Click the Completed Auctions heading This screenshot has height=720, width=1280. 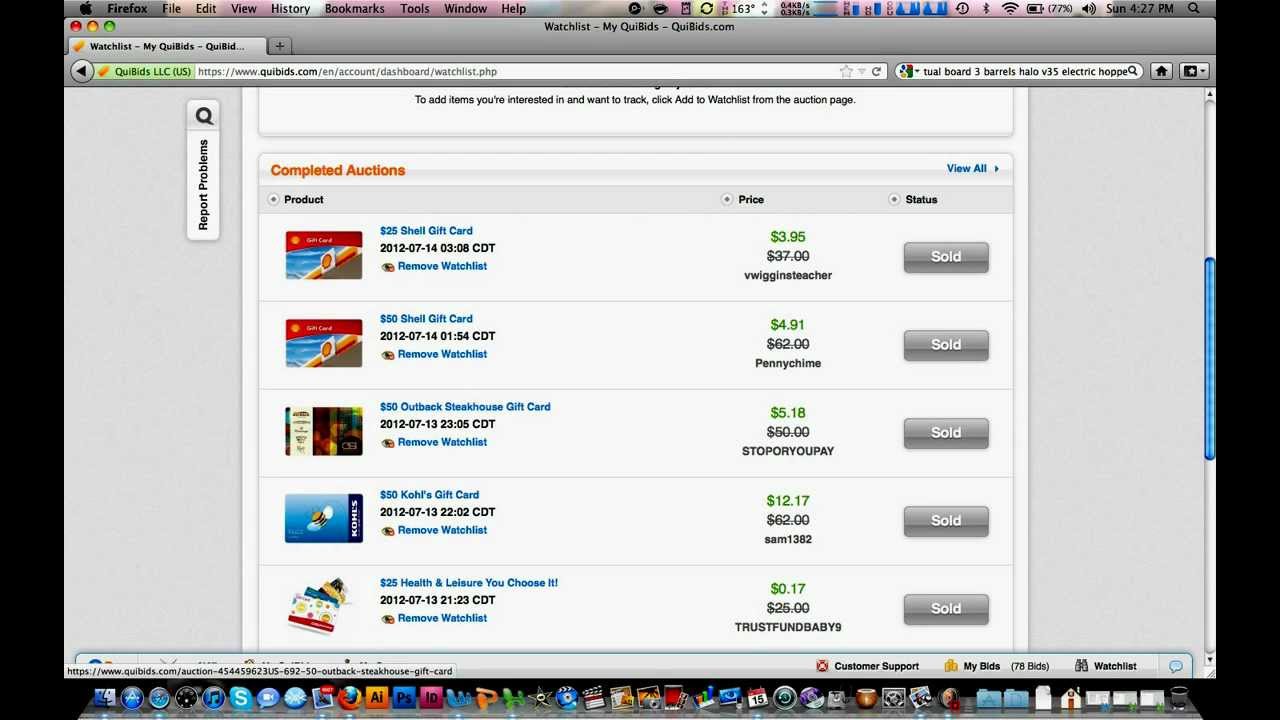pyautogui.click(x=338, y=170)
